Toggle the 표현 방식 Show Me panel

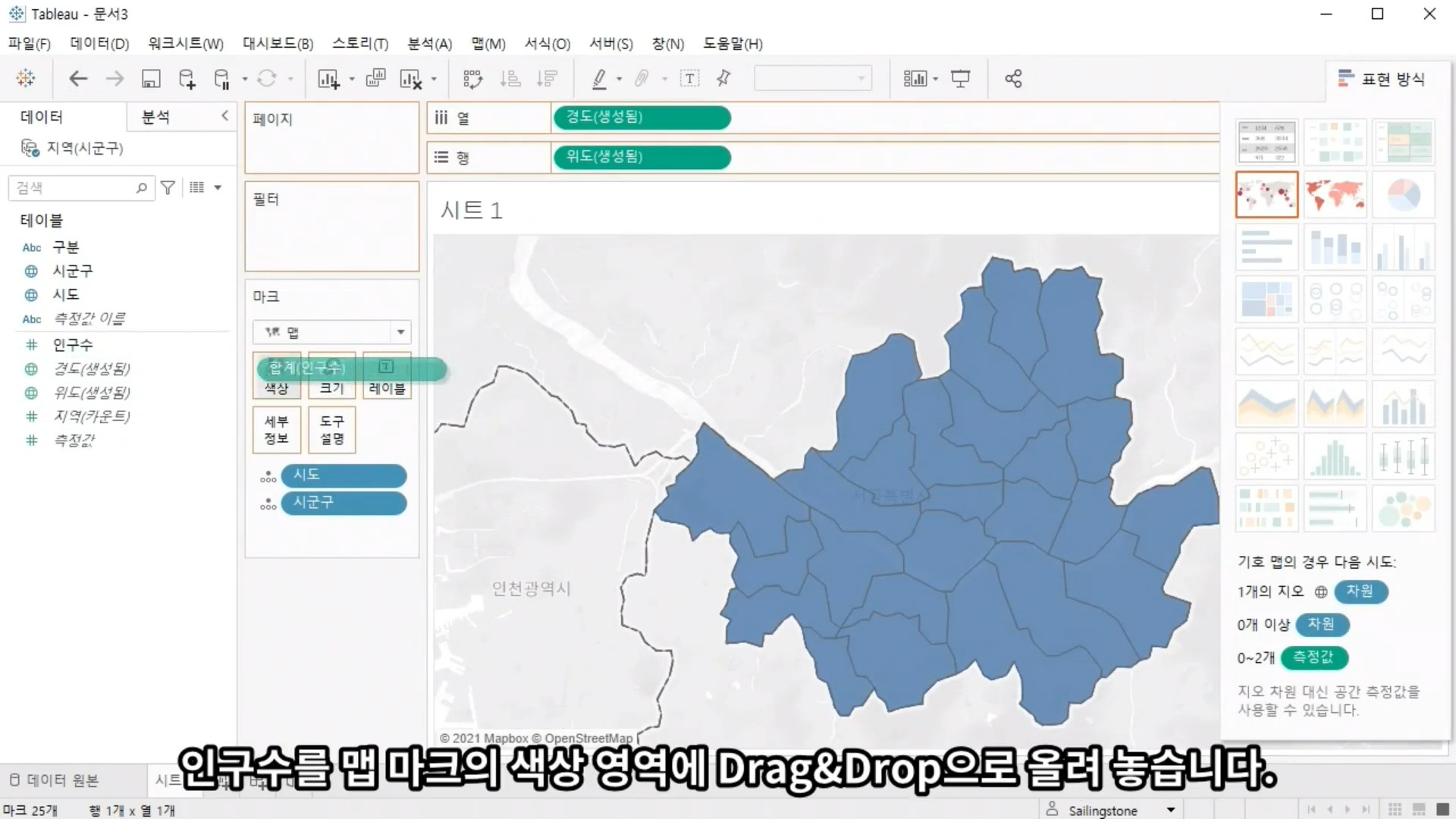1382,79
